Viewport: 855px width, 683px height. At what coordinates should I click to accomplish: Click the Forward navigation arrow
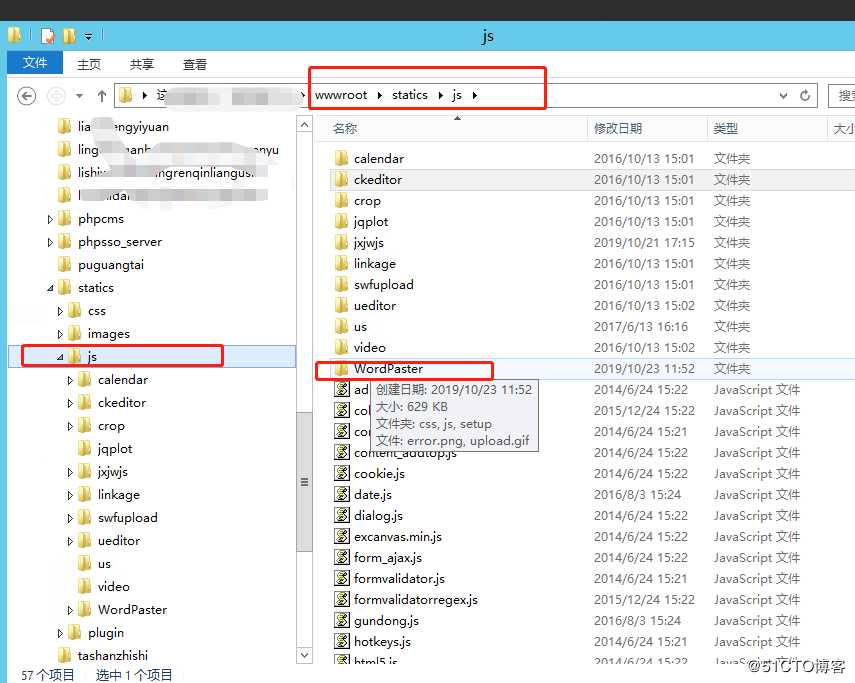pyautogui.click(x=55, y=95)
